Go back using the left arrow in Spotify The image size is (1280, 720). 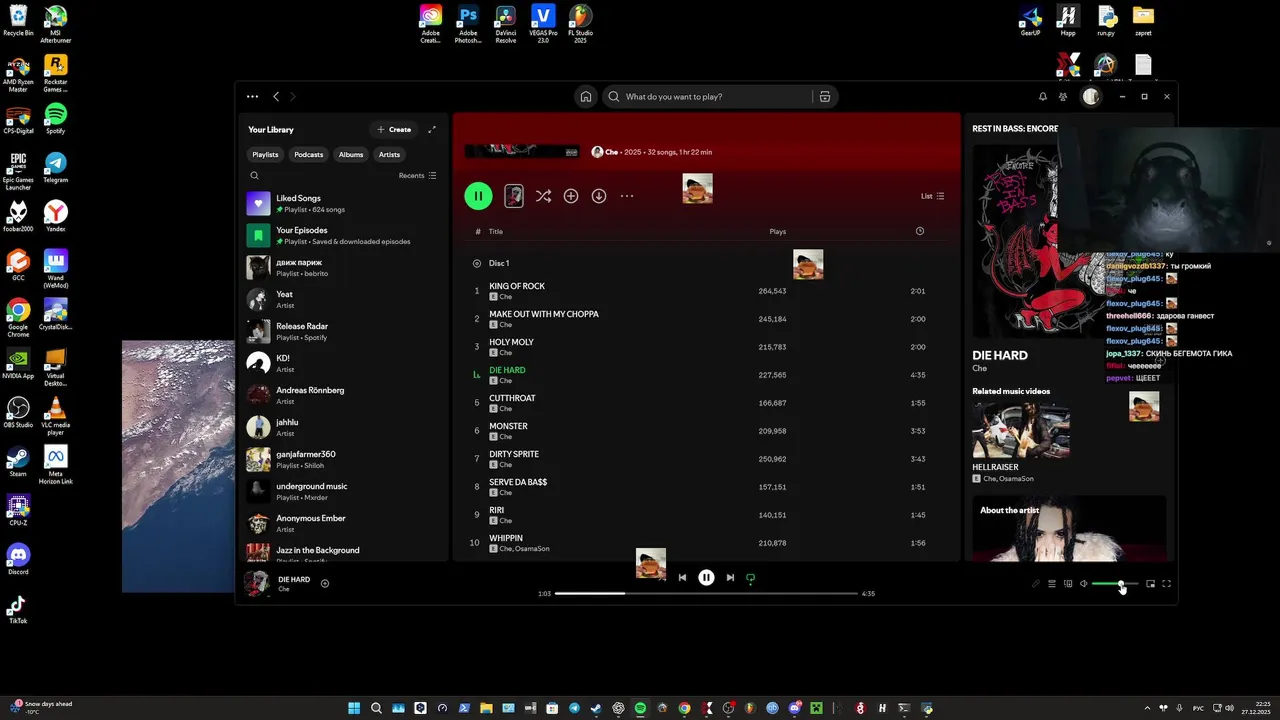coord(276,97)
